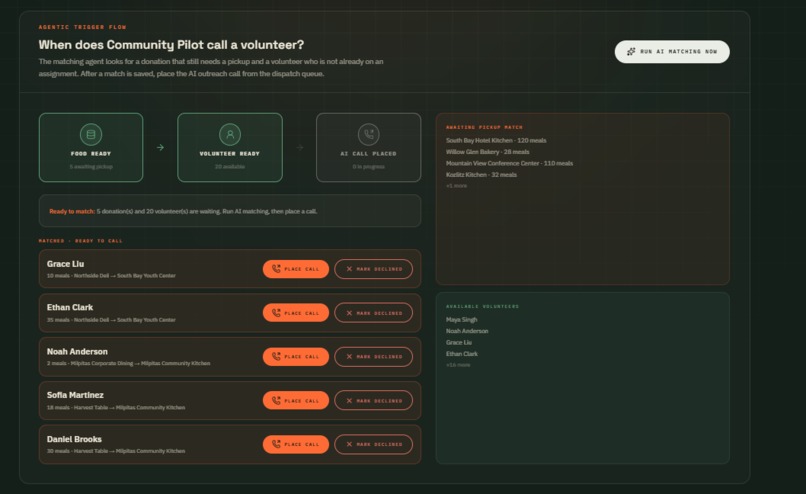Click Grace Liu in Available Volunteers
This screenshot has height=494, width=806.
(x=459, y=342)
